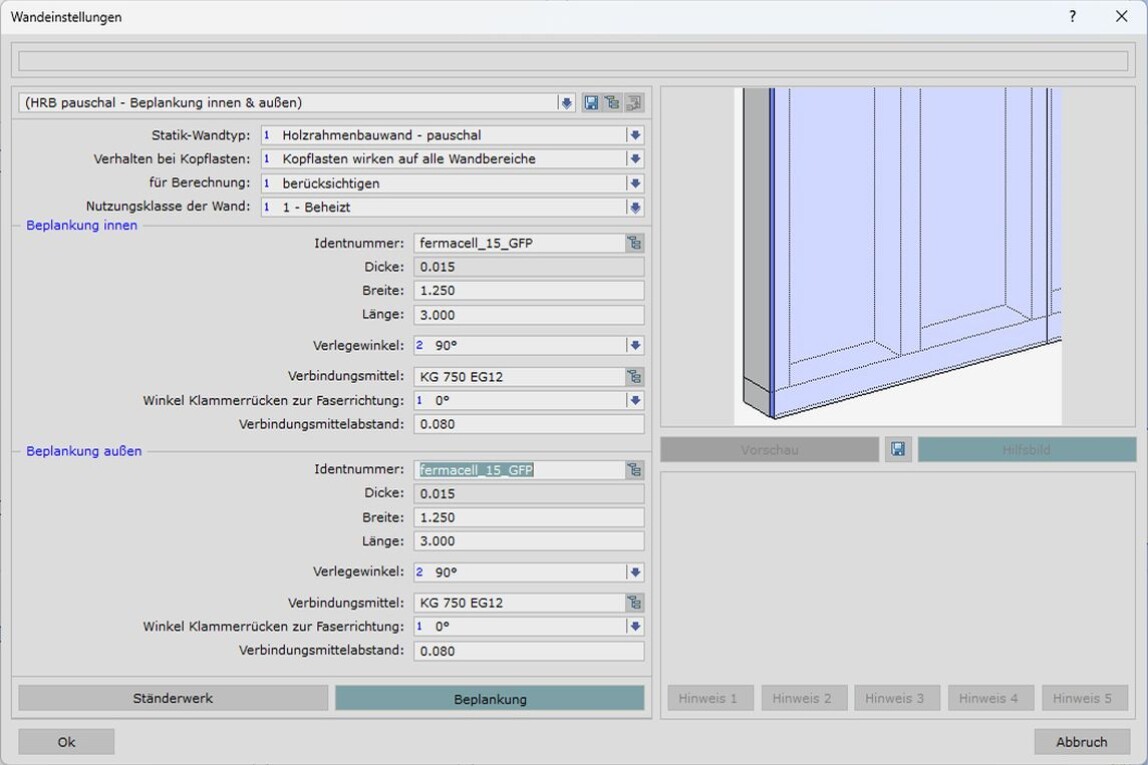Browse Identnummer catalog for Beplankung innen
The height and width of the screenshot is (765, 1148).
click(x=635, y=244)
